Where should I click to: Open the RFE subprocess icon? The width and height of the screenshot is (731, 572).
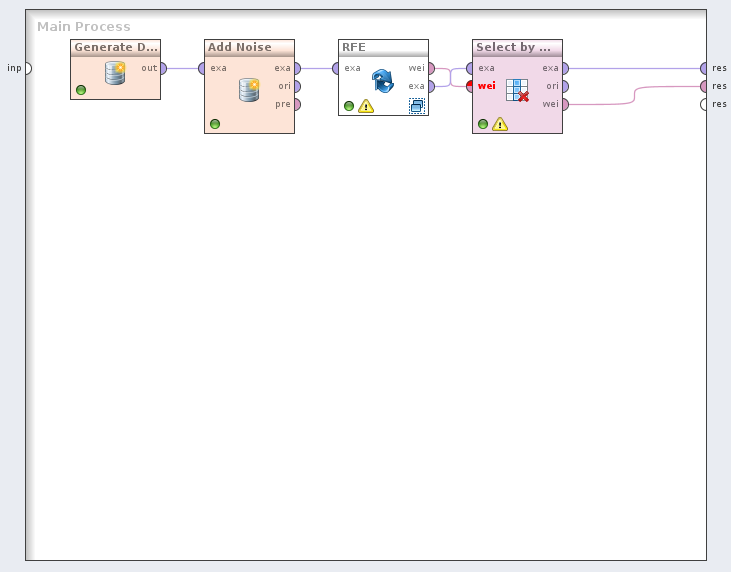point(416,106)
